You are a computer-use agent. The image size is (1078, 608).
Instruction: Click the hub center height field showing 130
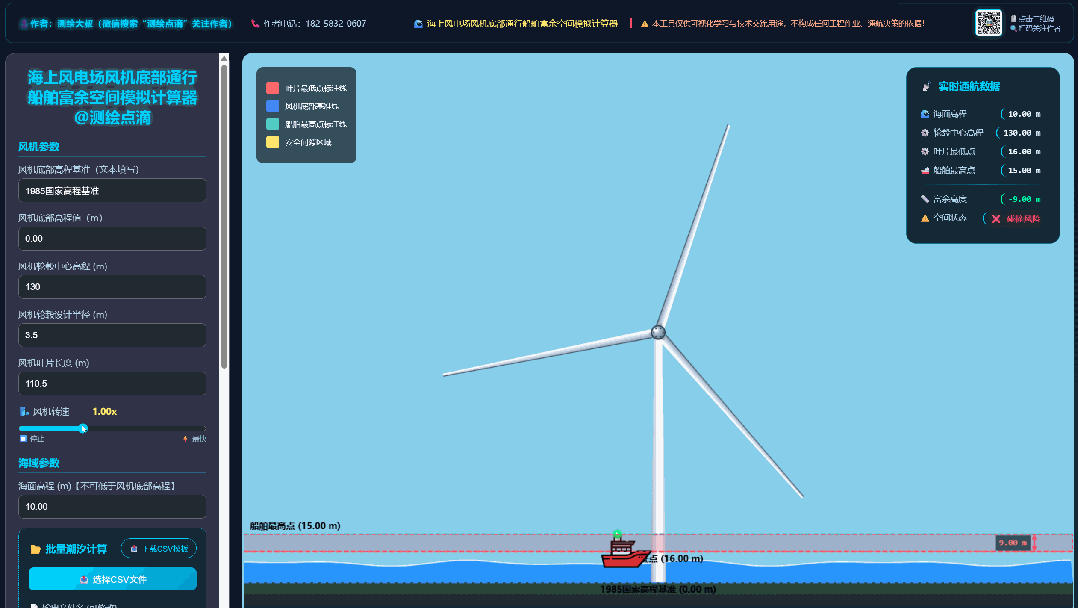112,287
